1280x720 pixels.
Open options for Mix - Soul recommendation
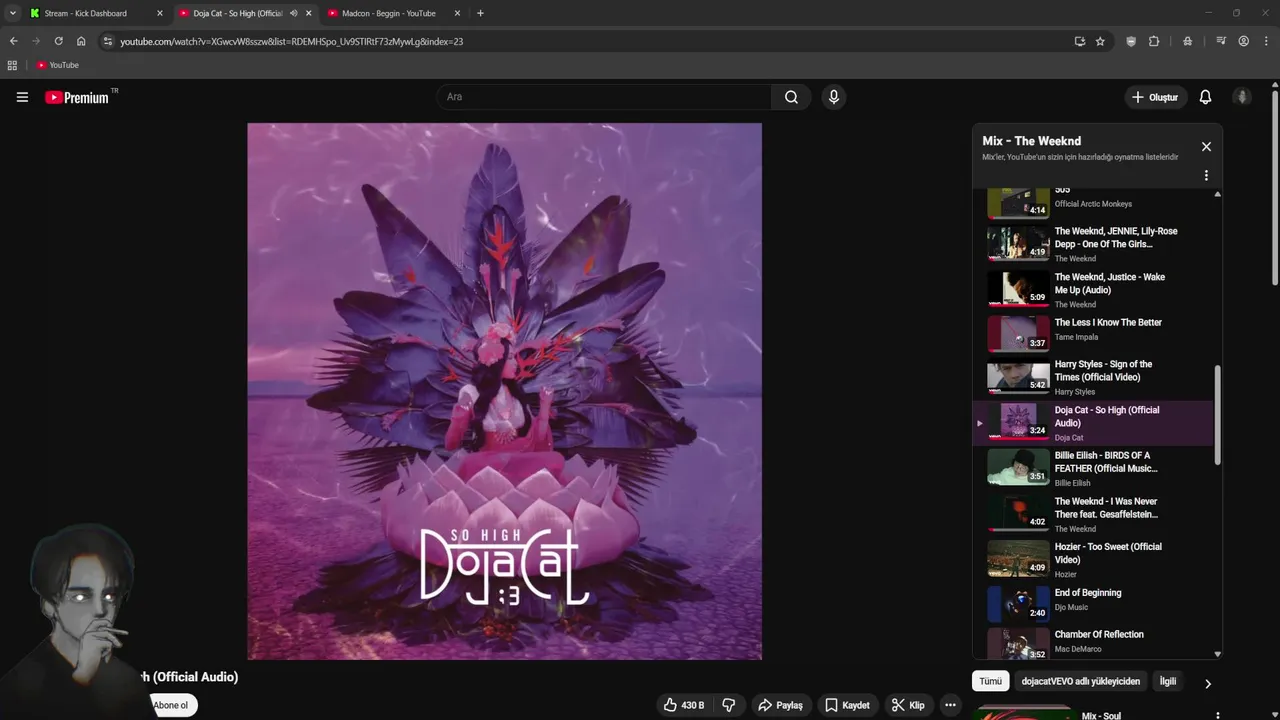coord(1217,716)
